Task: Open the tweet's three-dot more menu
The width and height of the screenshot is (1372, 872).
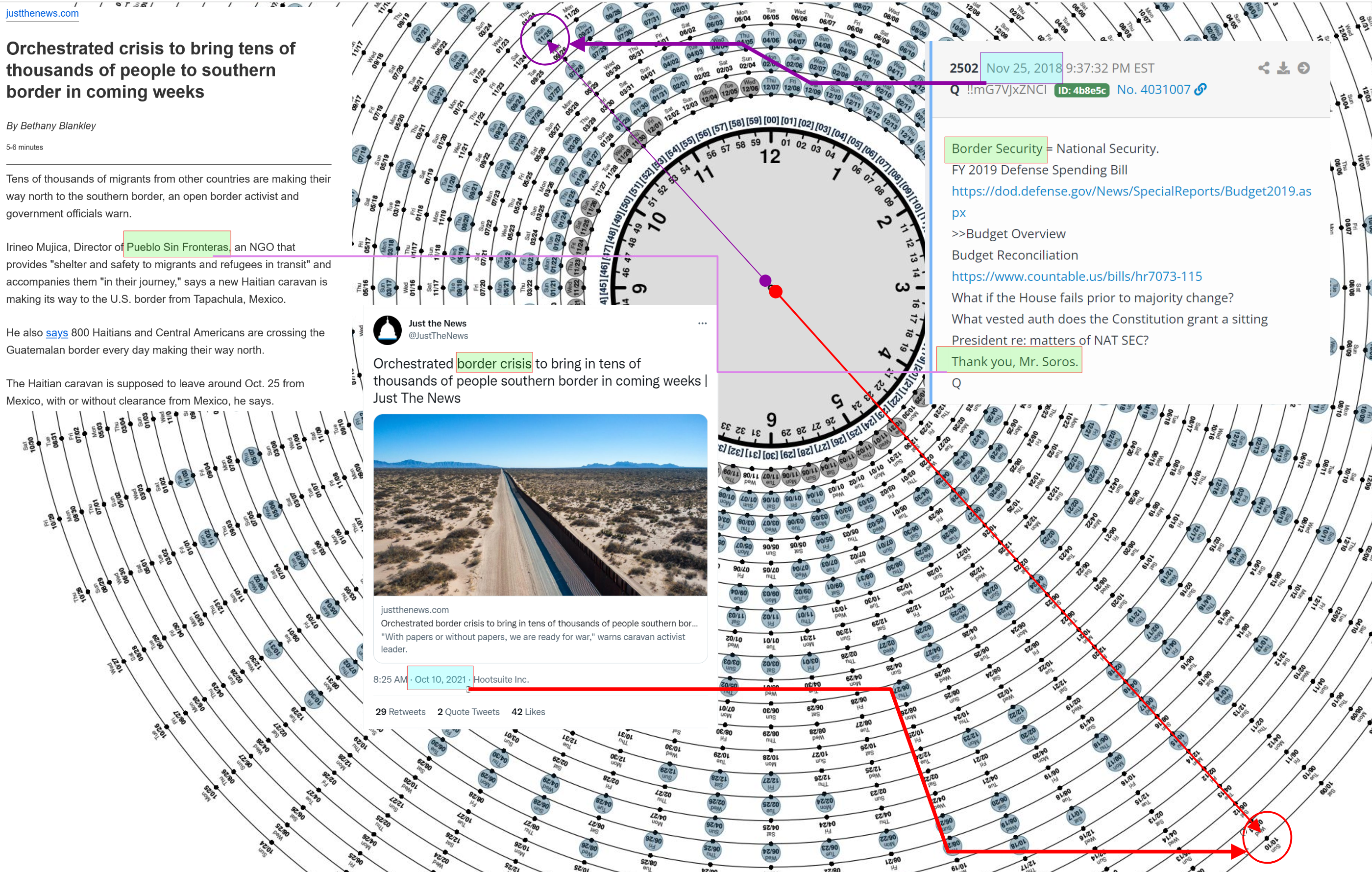Action: [x=702, y=323]
